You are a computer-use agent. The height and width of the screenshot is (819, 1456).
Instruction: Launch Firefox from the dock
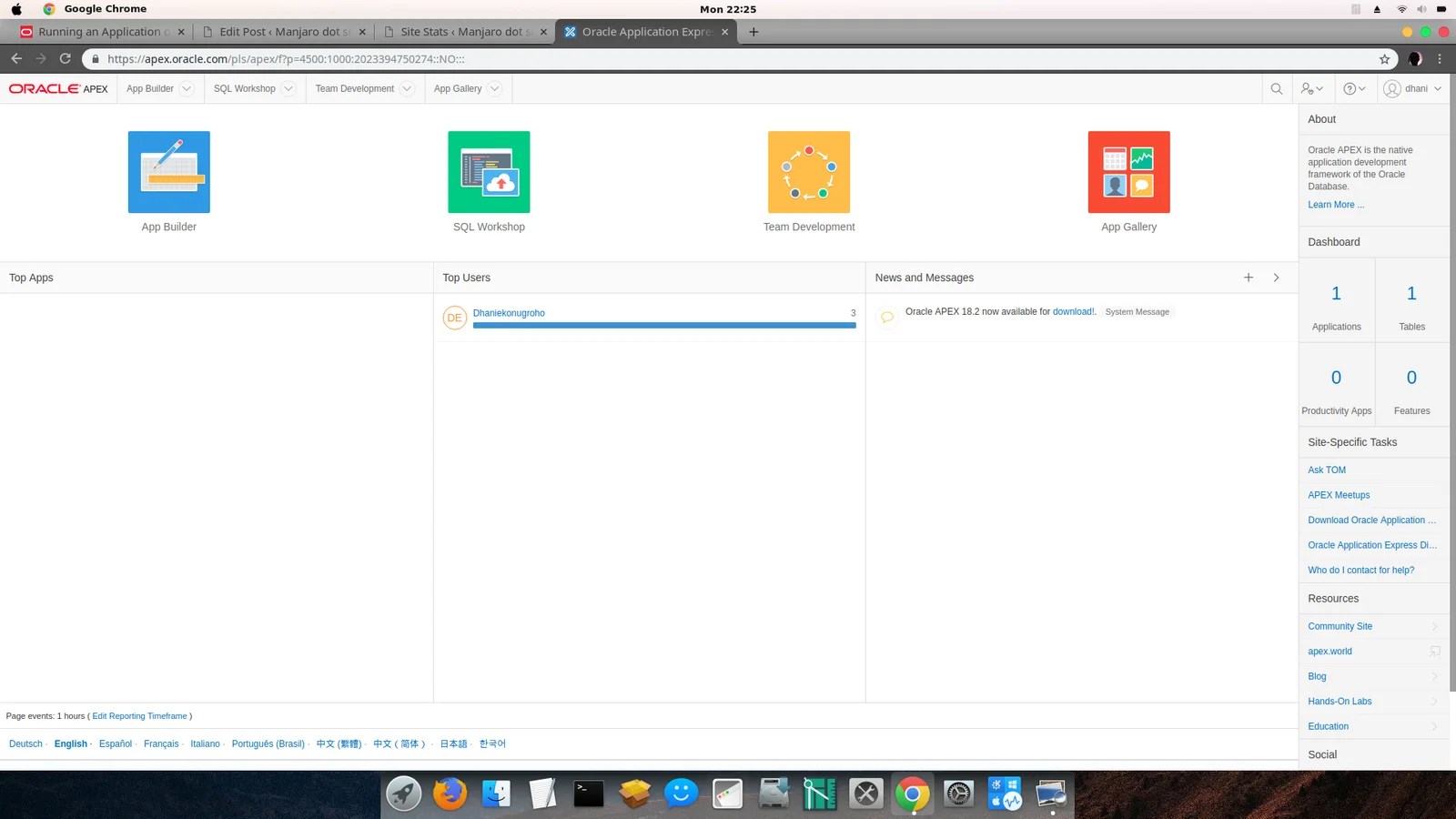450,794
